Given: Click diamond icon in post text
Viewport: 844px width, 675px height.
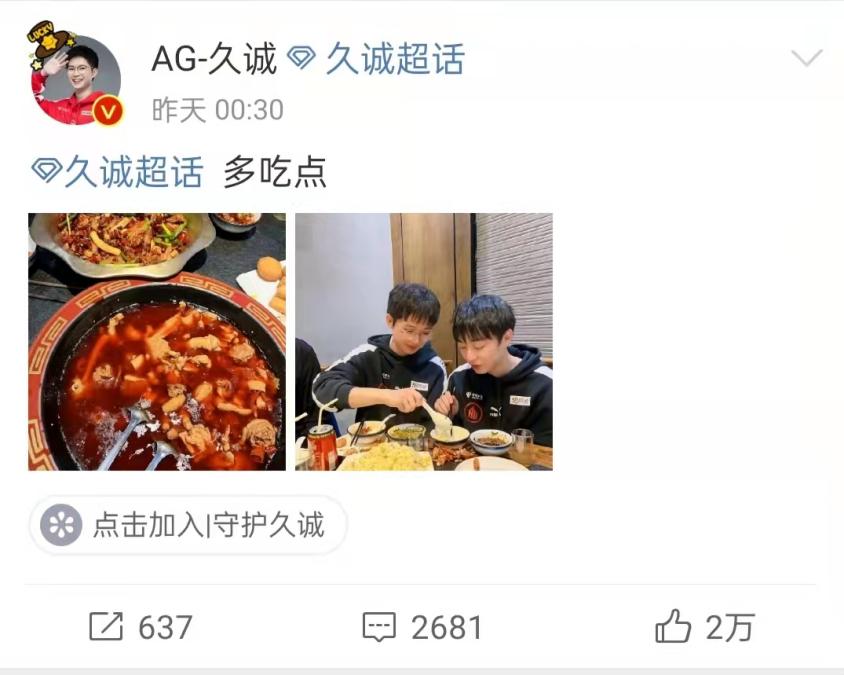Looking at the screenshot, I should coord(46,171).
